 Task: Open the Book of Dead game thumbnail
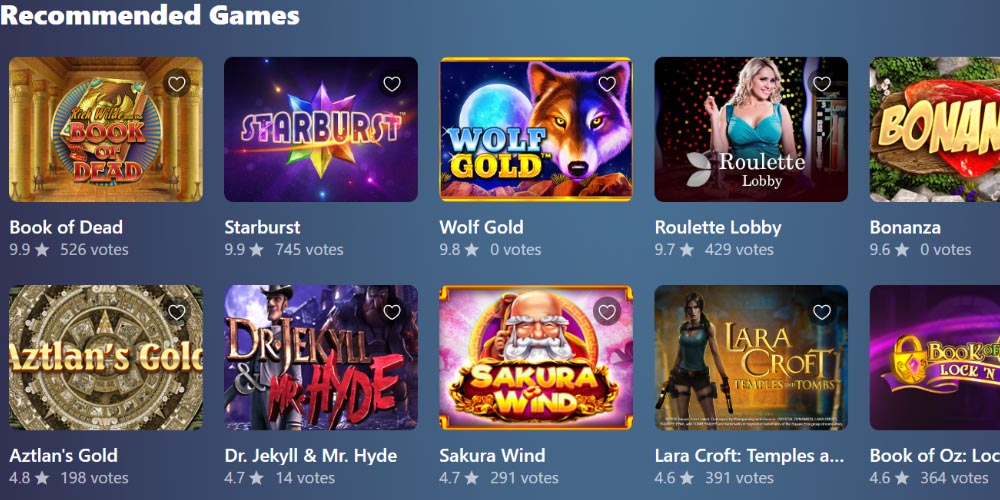[106, 129]
